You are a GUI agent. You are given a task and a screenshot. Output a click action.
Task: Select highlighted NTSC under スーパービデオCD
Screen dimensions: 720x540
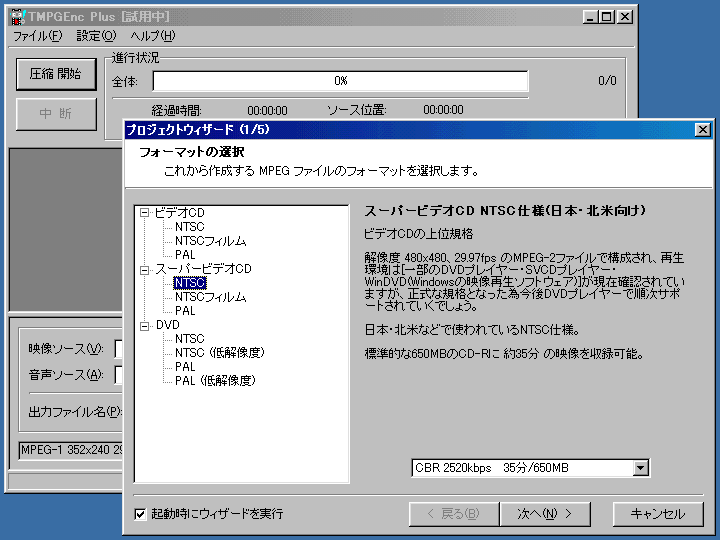[x=190, y=283]
